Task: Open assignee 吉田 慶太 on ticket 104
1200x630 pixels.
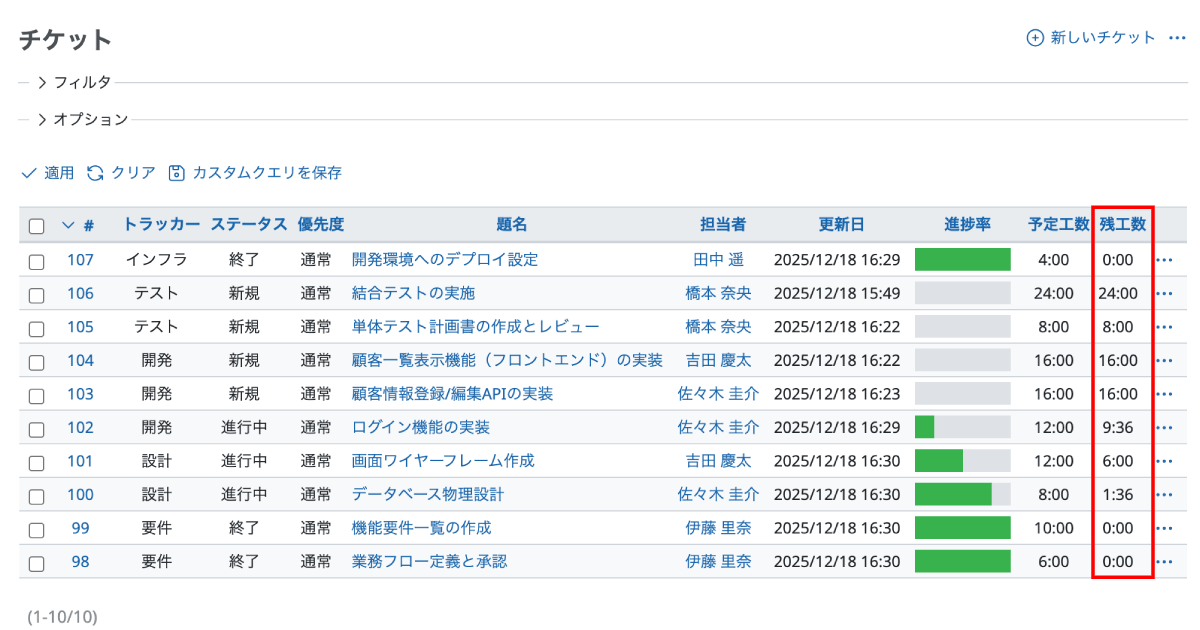Action: pos(718,360)
